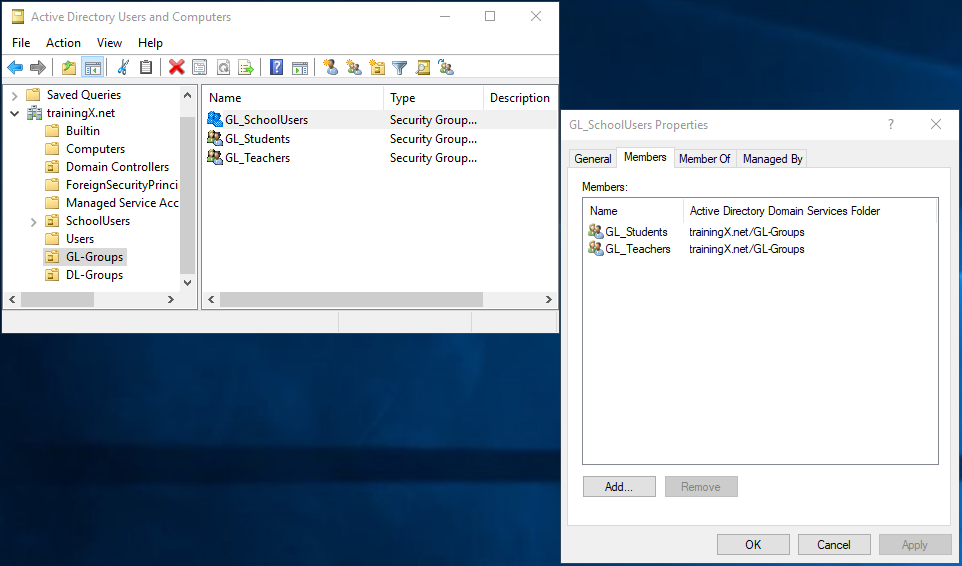The width and height of the screenshot is (962, 566).
Task: Click Add to group toolbar icon
Action: pos(446,67)
